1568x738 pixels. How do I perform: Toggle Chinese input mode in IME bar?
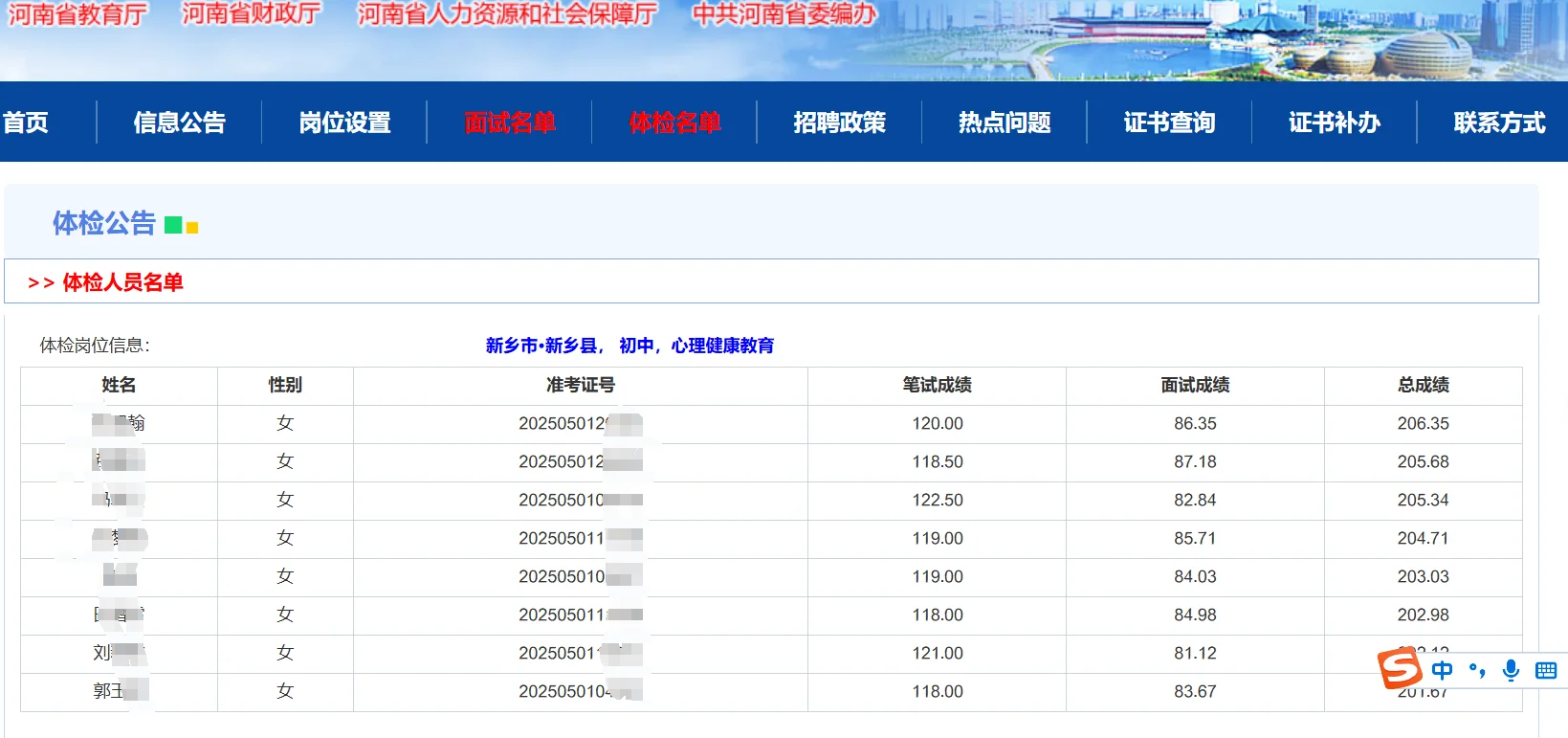pyautogui.click(x=1442, y=670)
